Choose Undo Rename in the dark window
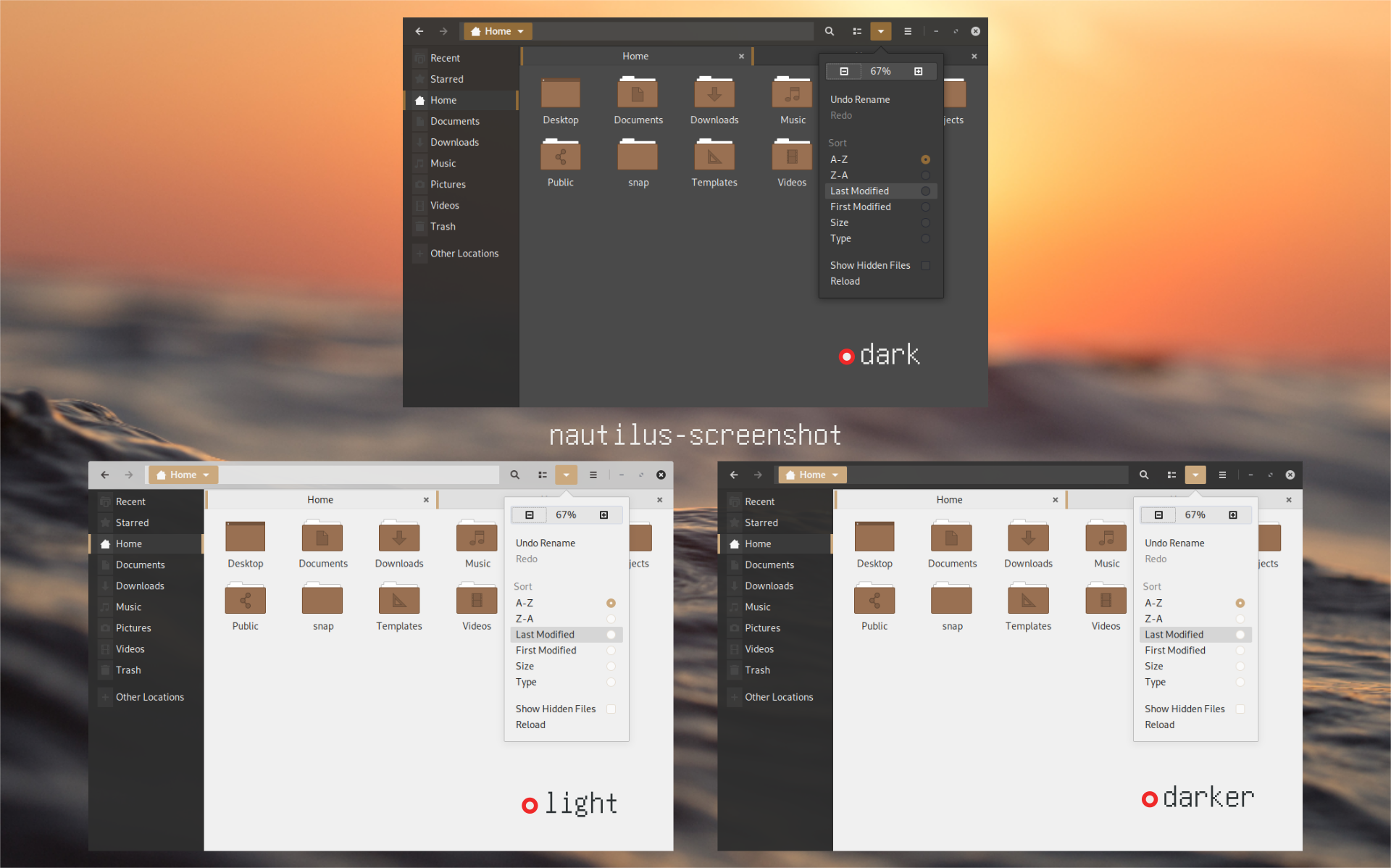Viewport: 1391px width, 868px height. click(881, 99)
